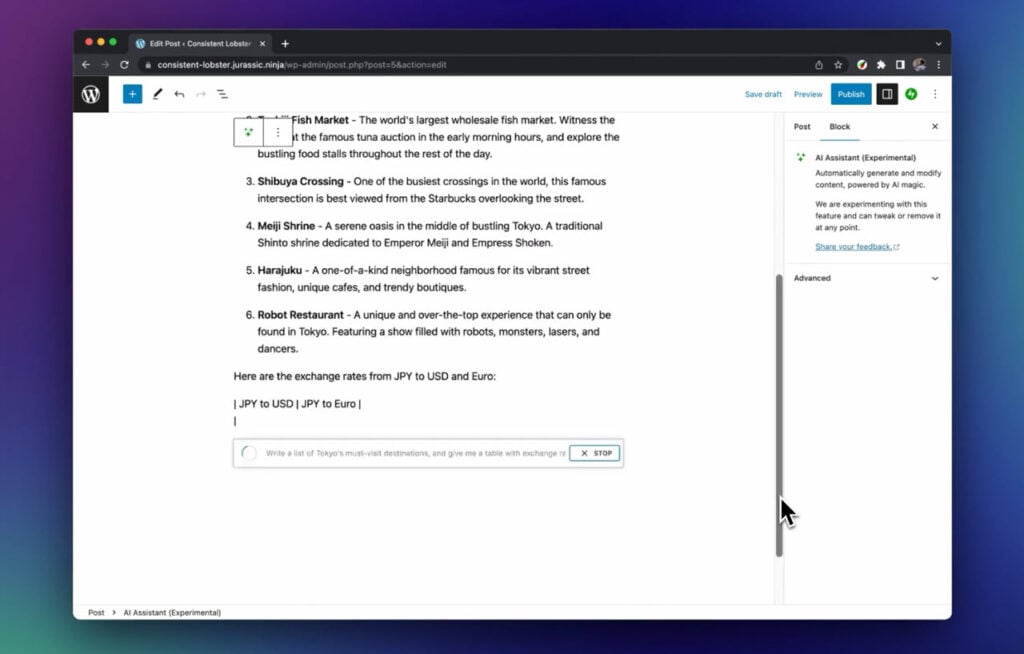Open editor options three-dot menu
This screenshot has height=654, width=1024.
(935, 94)
